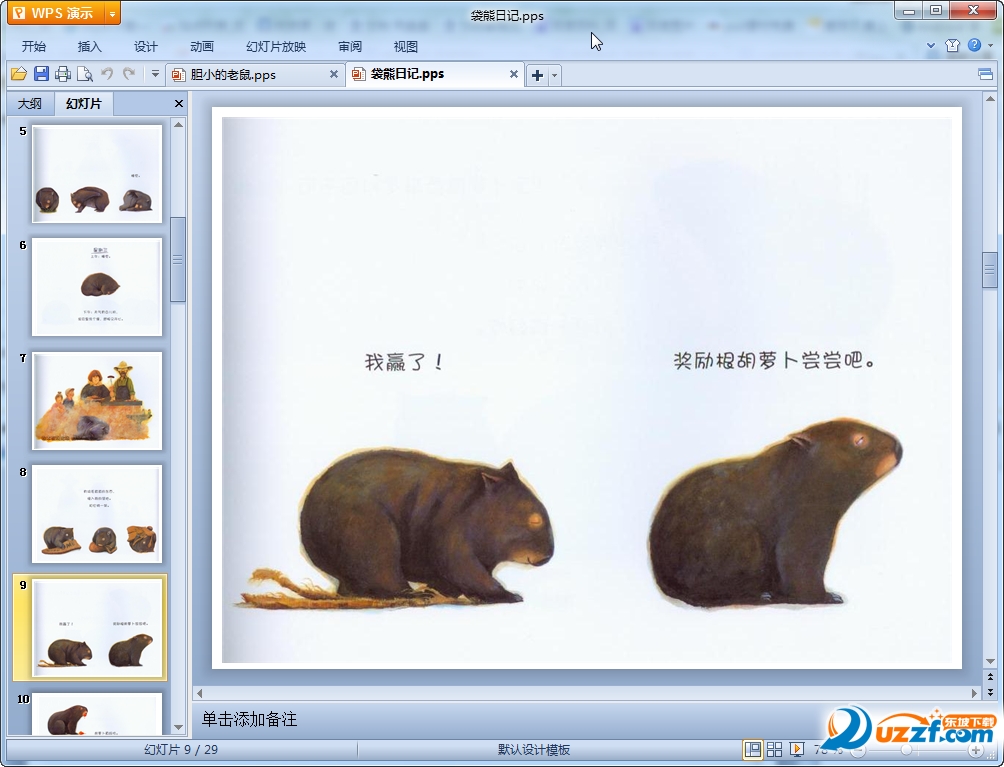The height and width of the screenshot is (767, 1004).
Task: Collapse the ribbon with the chevron arrow
Action: pos(931,45)
